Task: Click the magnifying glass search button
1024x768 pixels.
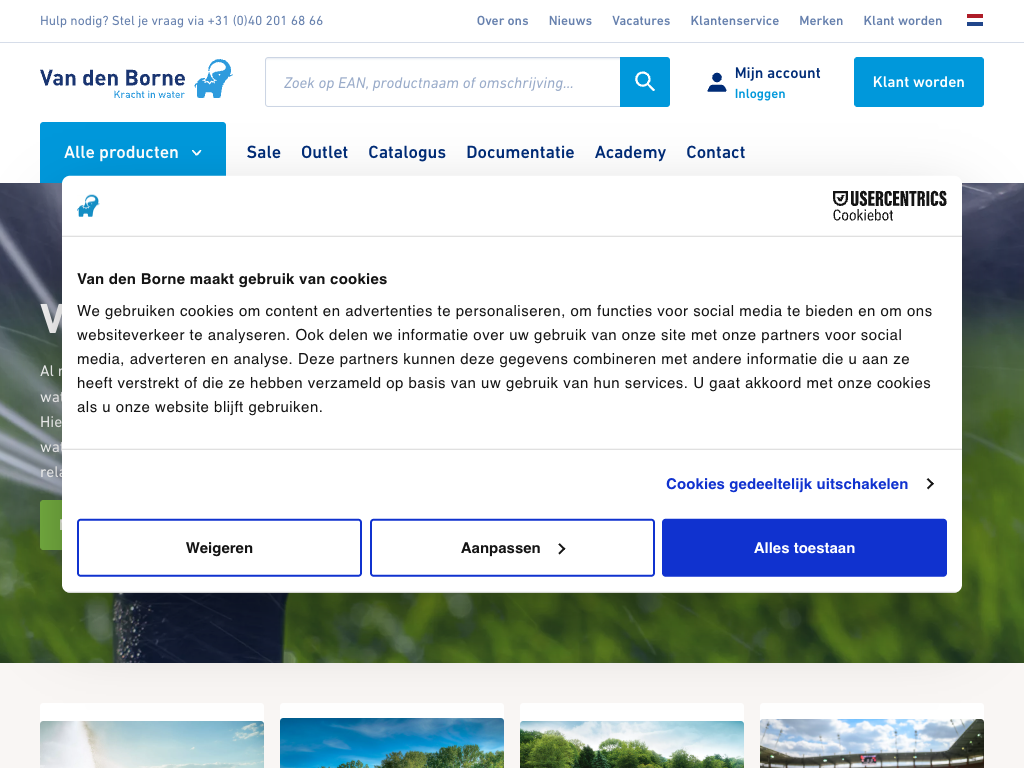Action: click(645, 82)
